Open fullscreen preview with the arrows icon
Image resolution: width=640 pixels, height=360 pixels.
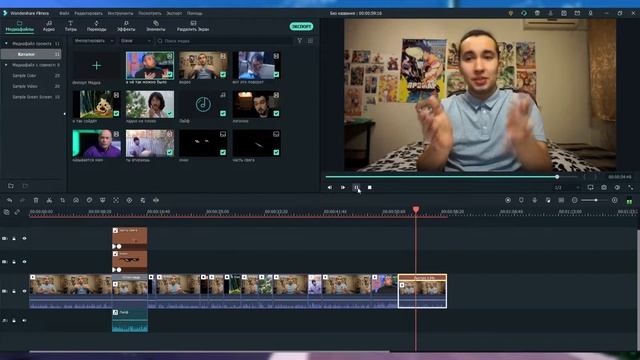click(631, 187)
